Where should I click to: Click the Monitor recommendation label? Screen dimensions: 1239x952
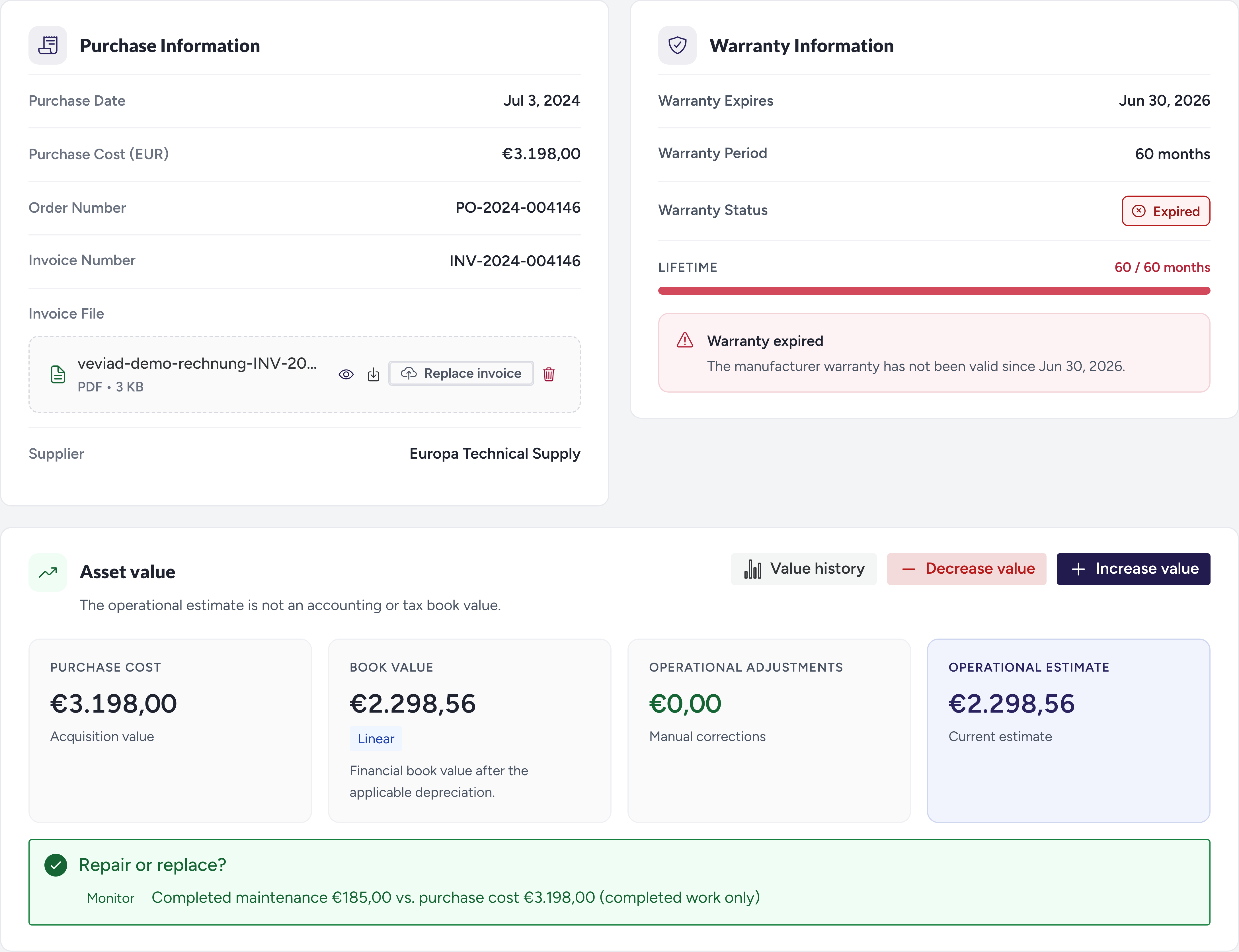tap(110, 898)
